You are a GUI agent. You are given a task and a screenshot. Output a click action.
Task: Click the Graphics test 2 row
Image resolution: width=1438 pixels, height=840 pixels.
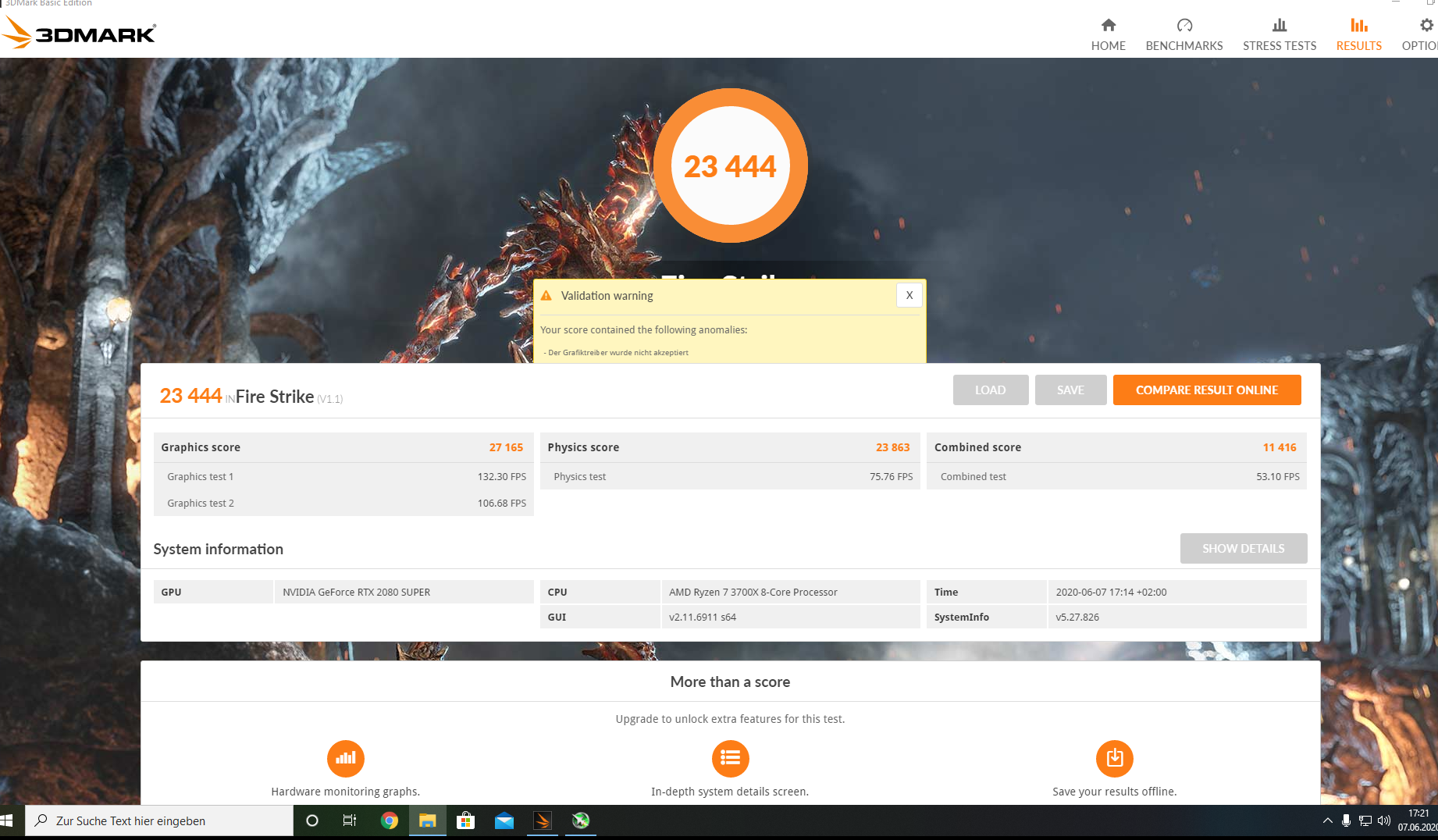(343, 503)
